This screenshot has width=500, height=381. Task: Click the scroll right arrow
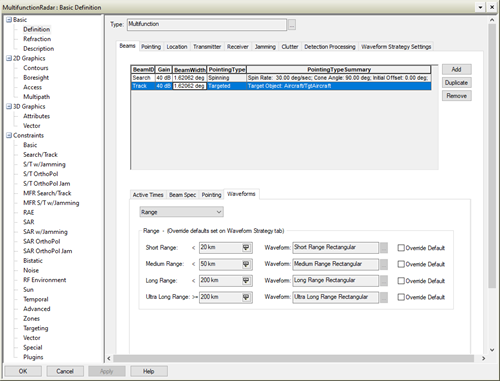[483, 358]
